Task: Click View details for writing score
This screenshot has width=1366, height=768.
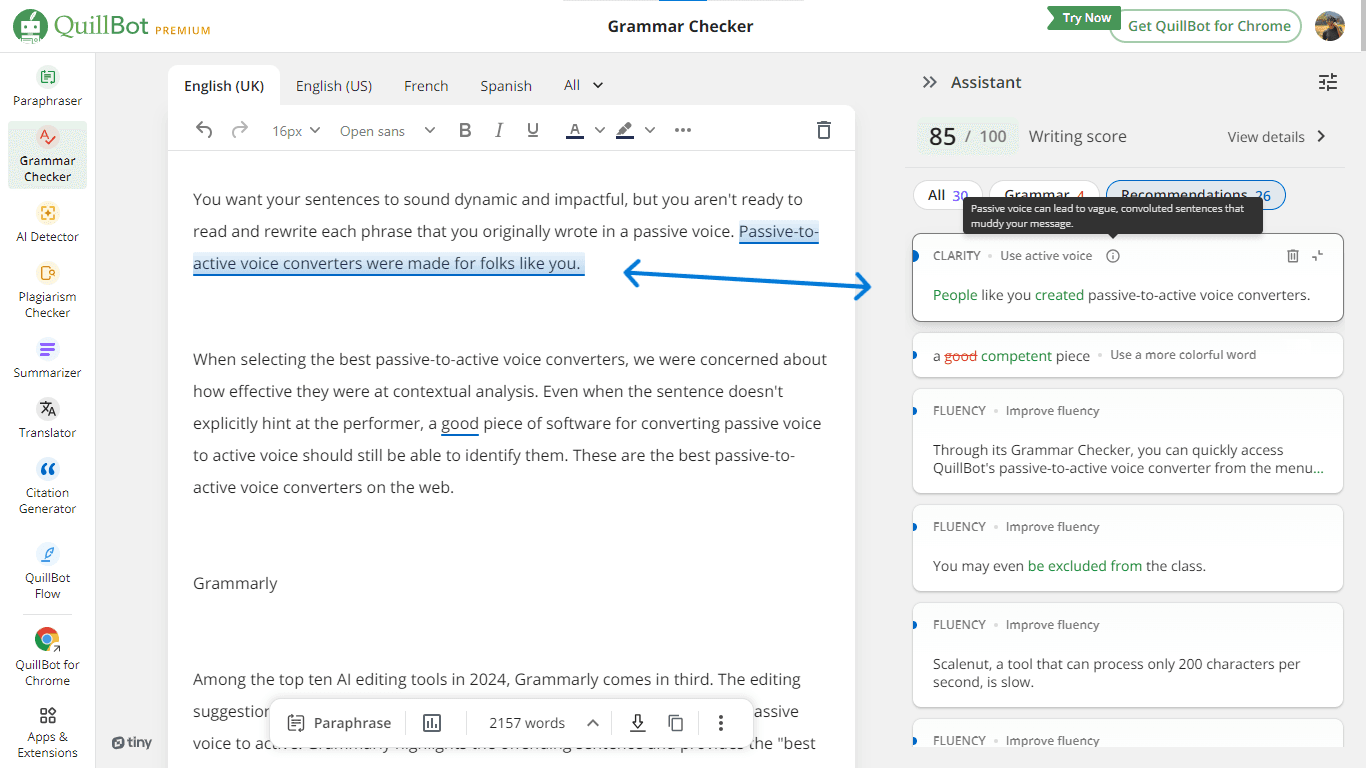Action: click(x=1276, y=137)
